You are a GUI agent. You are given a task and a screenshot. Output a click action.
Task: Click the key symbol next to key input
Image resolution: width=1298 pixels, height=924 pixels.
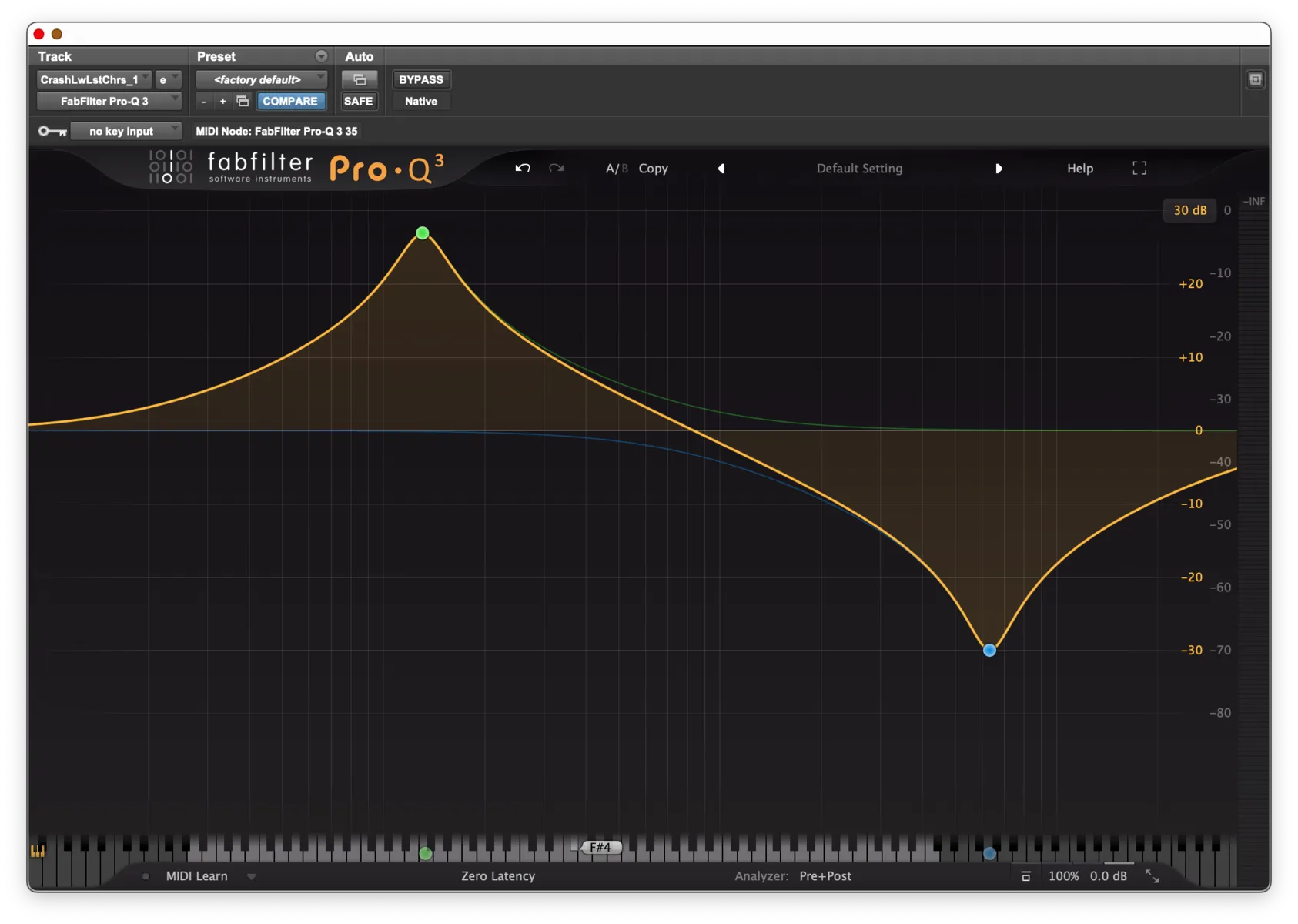pos(51,131)
